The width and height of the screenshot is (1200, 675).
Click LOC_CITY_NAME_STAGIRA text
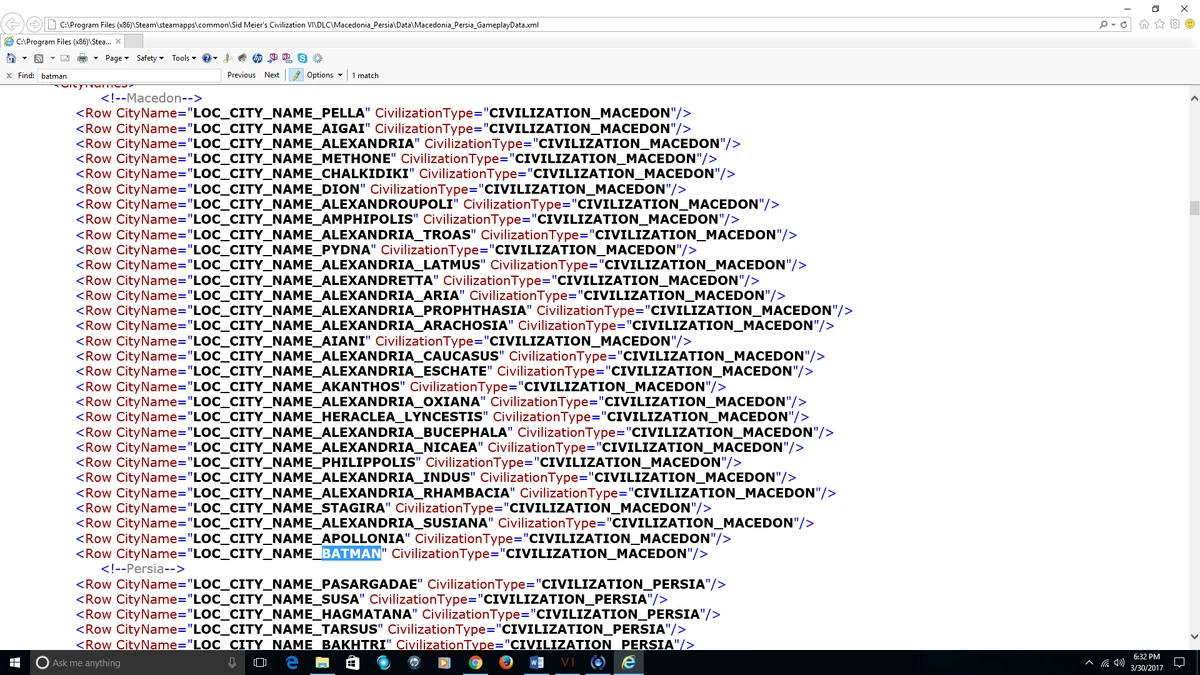point(291,508)
